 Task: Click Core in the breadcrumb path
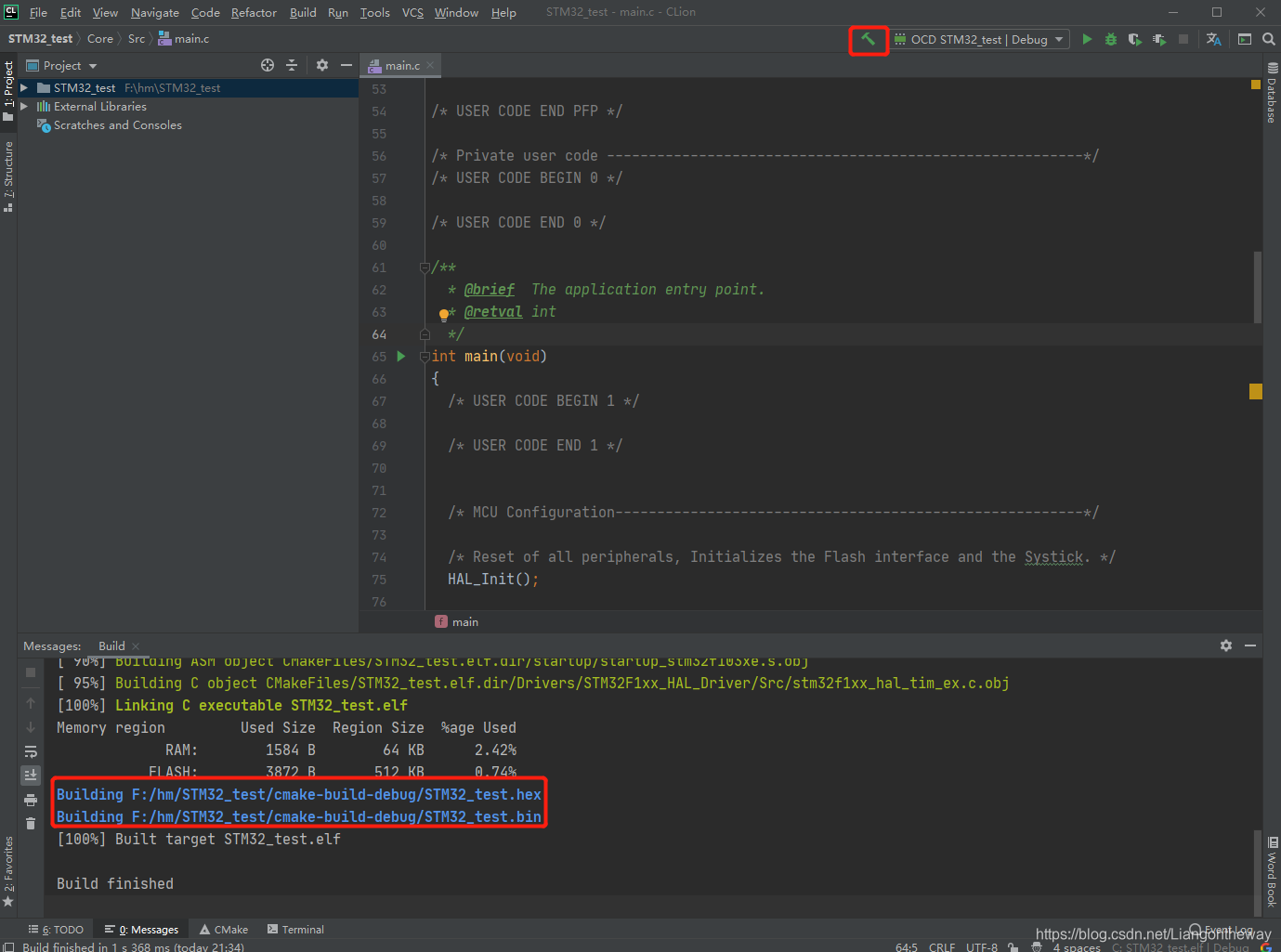coord(100,39)
